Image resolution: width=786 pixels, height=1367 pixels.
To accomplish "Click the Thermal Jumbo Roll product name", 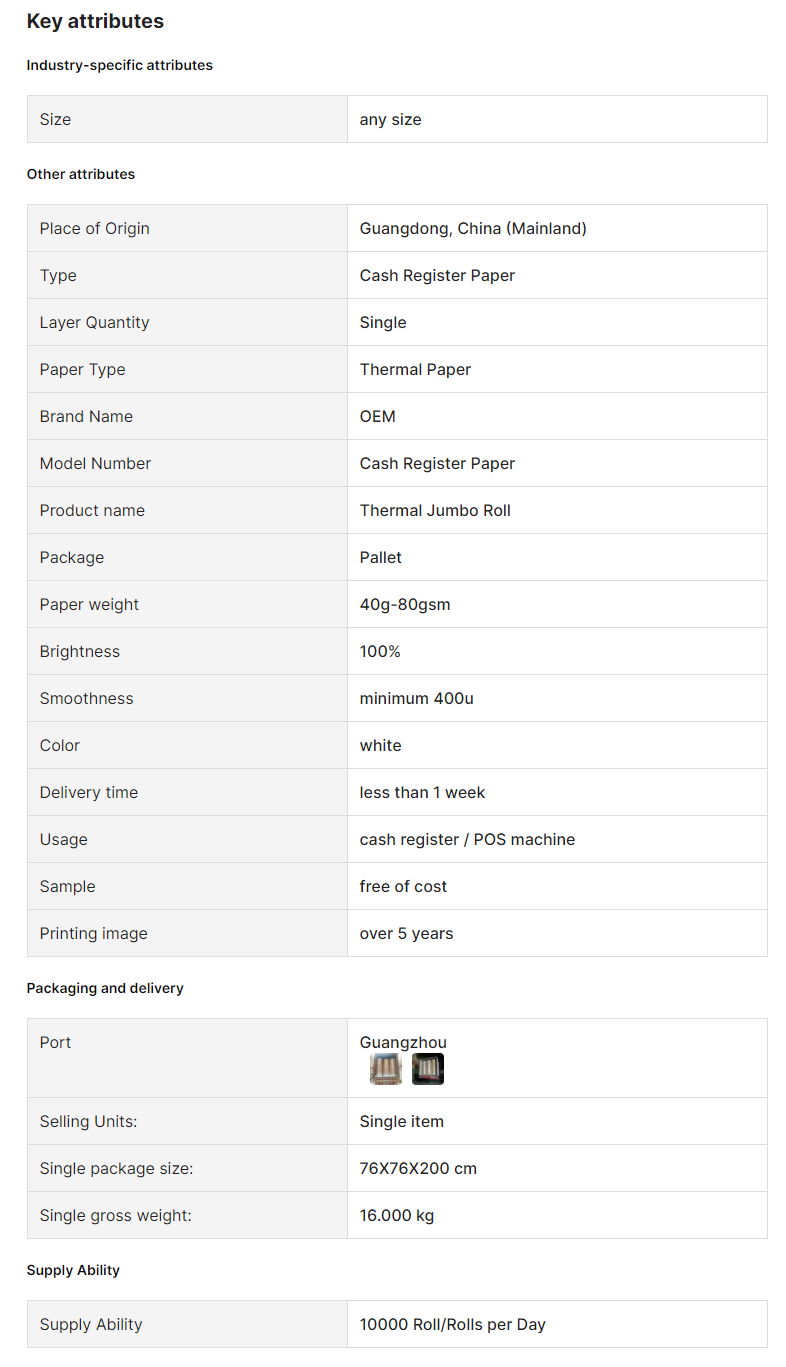I will [435, 510].
